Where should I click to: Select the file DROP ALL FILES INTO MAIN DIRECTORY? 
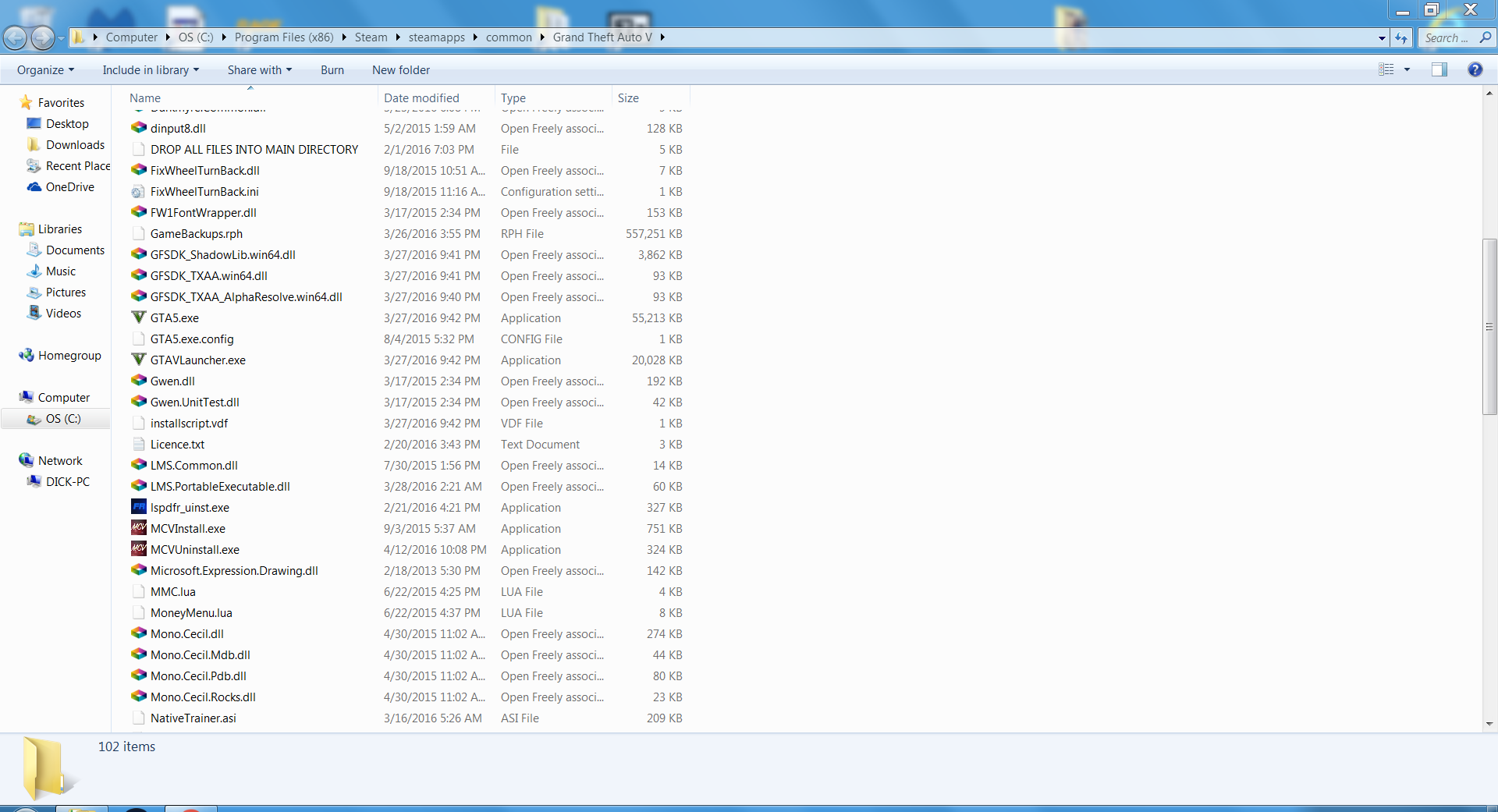coord(254,149)
